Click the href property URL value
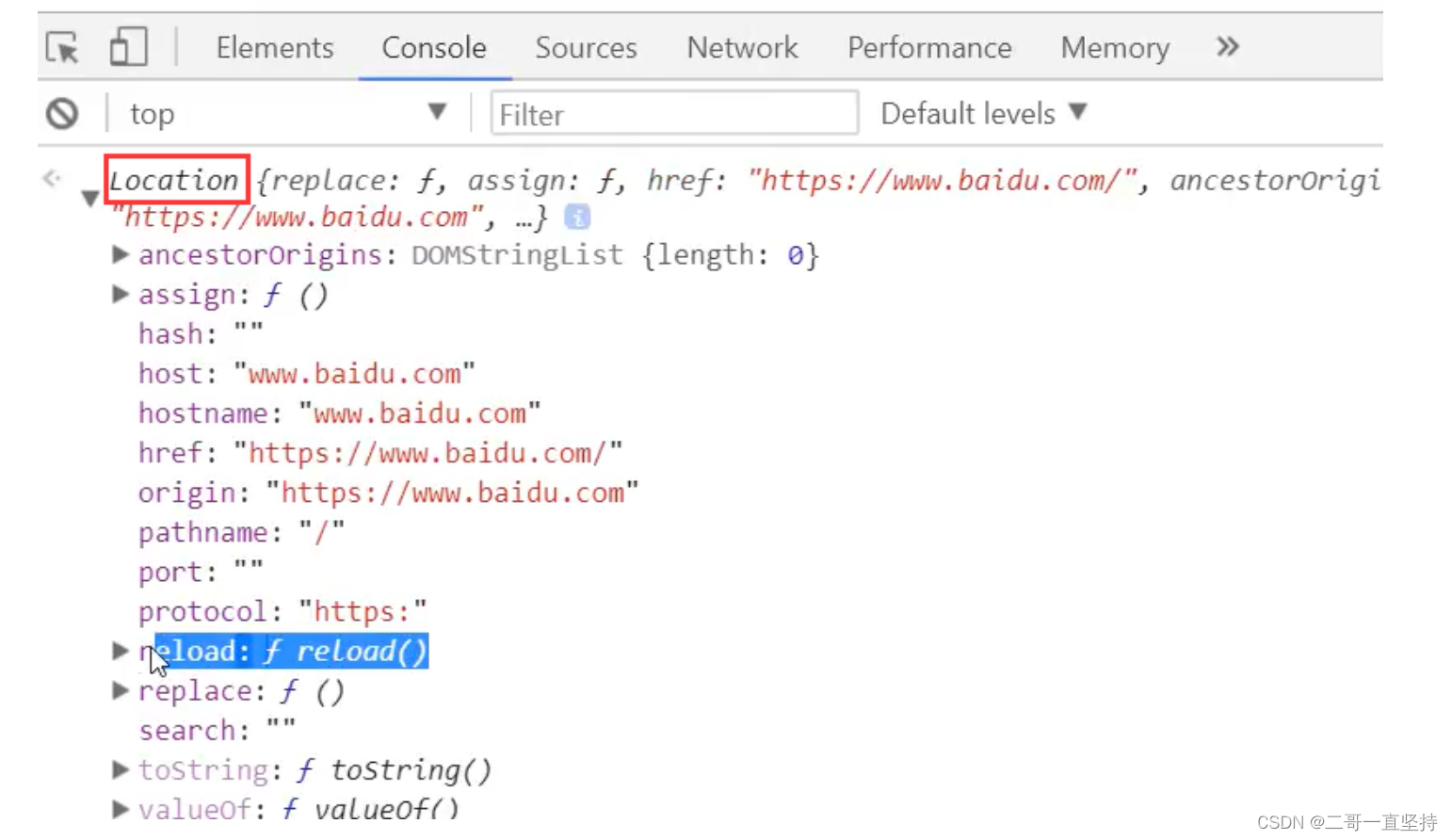 click(x=428, y=453)
